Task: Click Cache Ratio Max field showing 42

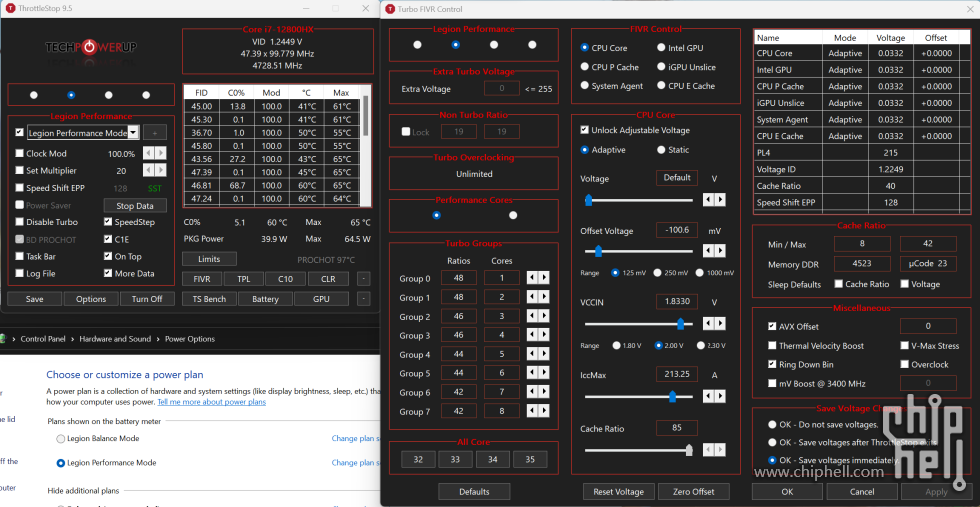Action: (x=928, y=244)
